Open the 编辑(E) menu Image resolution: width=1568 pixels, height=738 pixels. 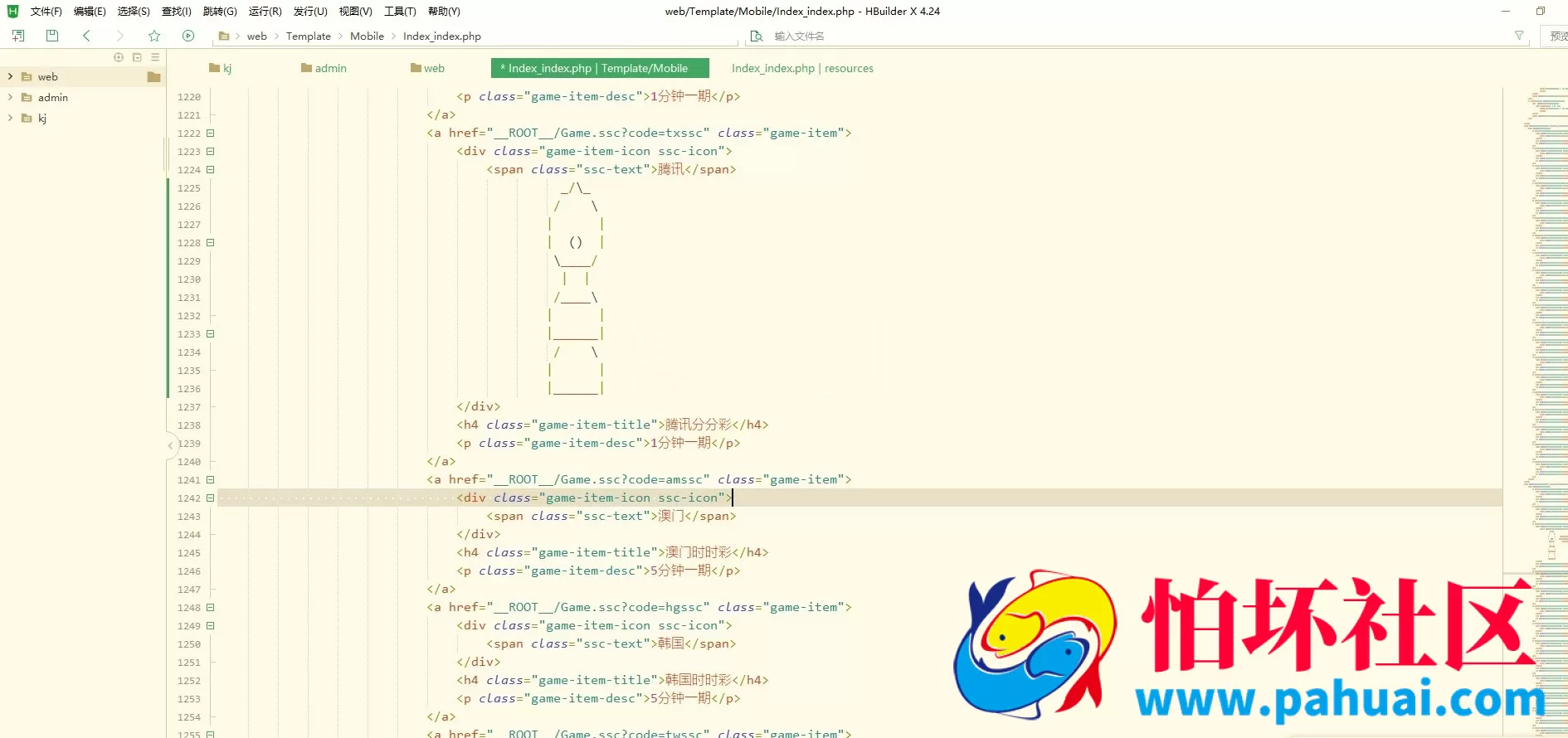pos(90,12)
